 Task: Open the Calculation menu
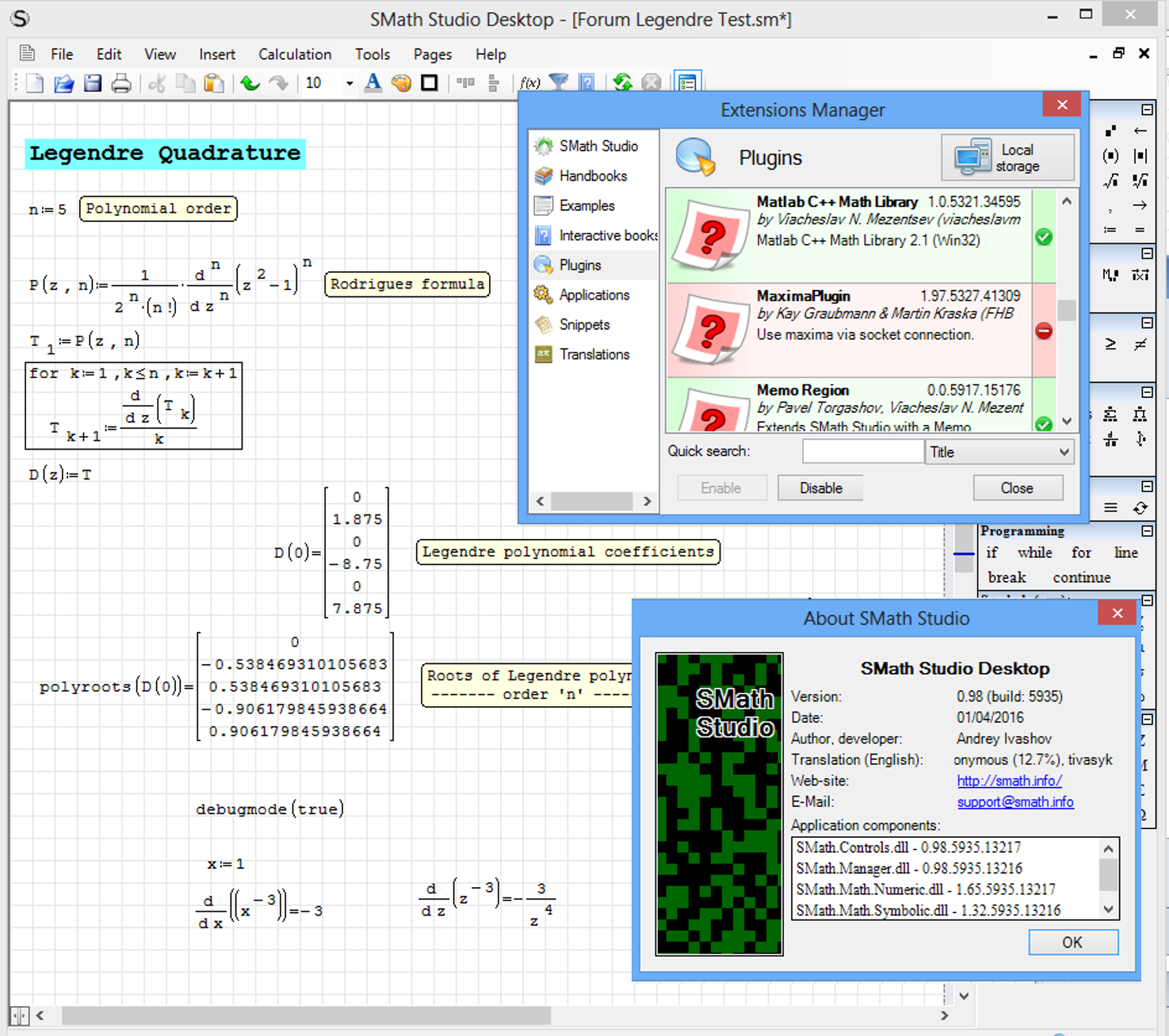pyautogui.click(x=295, y=54)
